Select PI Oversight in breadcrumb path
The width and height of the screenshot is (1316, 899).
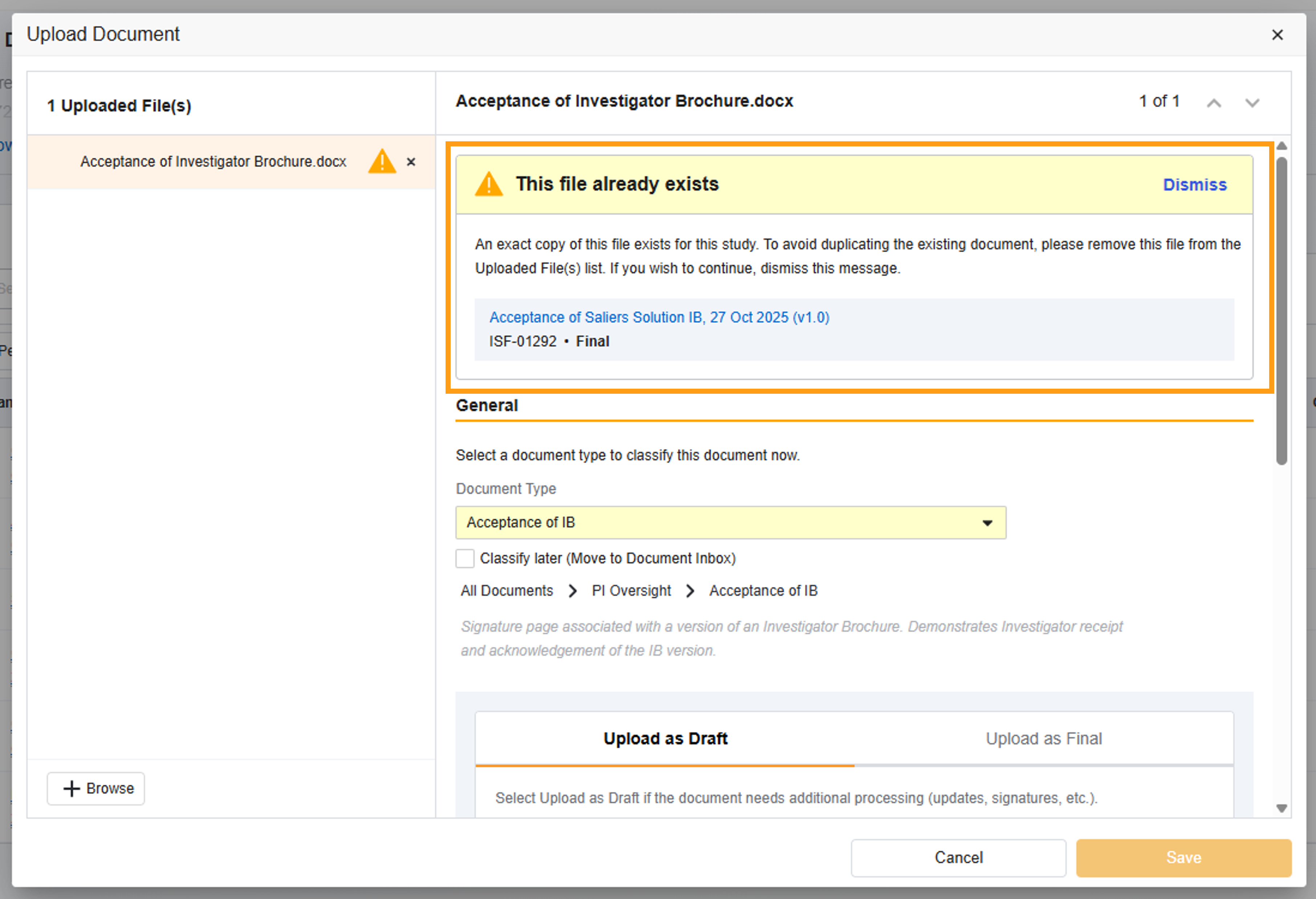[631, 591]
